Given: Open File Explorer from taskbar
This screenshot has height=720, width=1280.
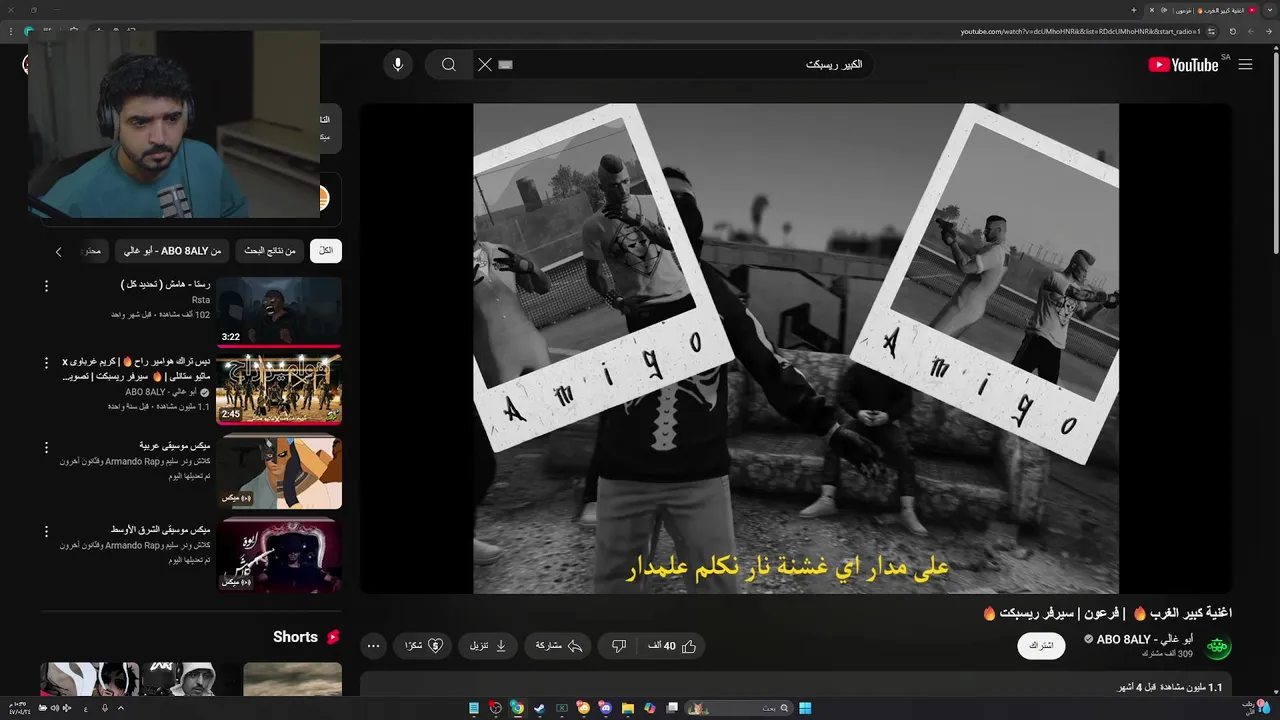Looking at the screenshot, I should 628,708.
